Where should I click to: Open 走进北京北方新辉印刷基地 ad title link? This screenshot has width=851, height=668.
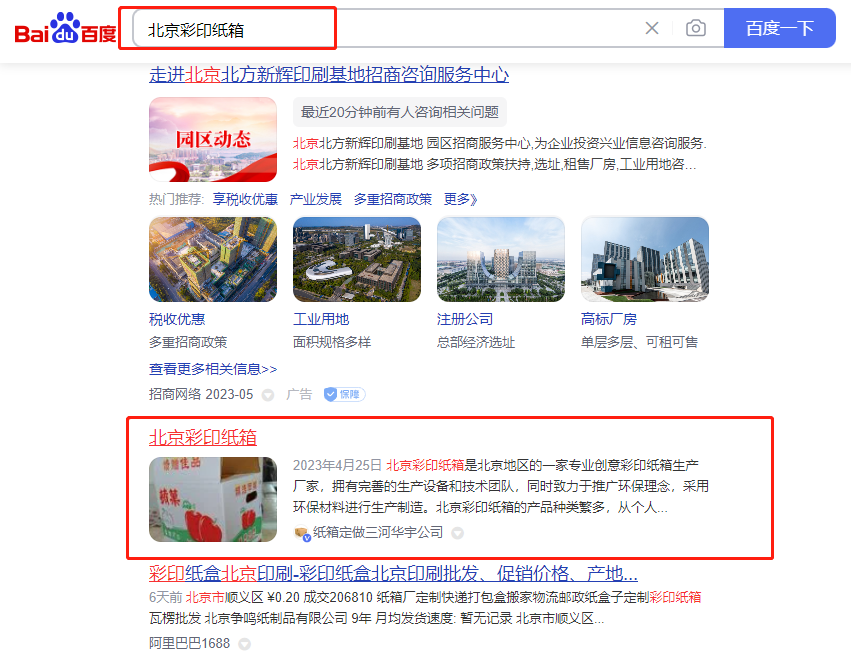point(329,75)
